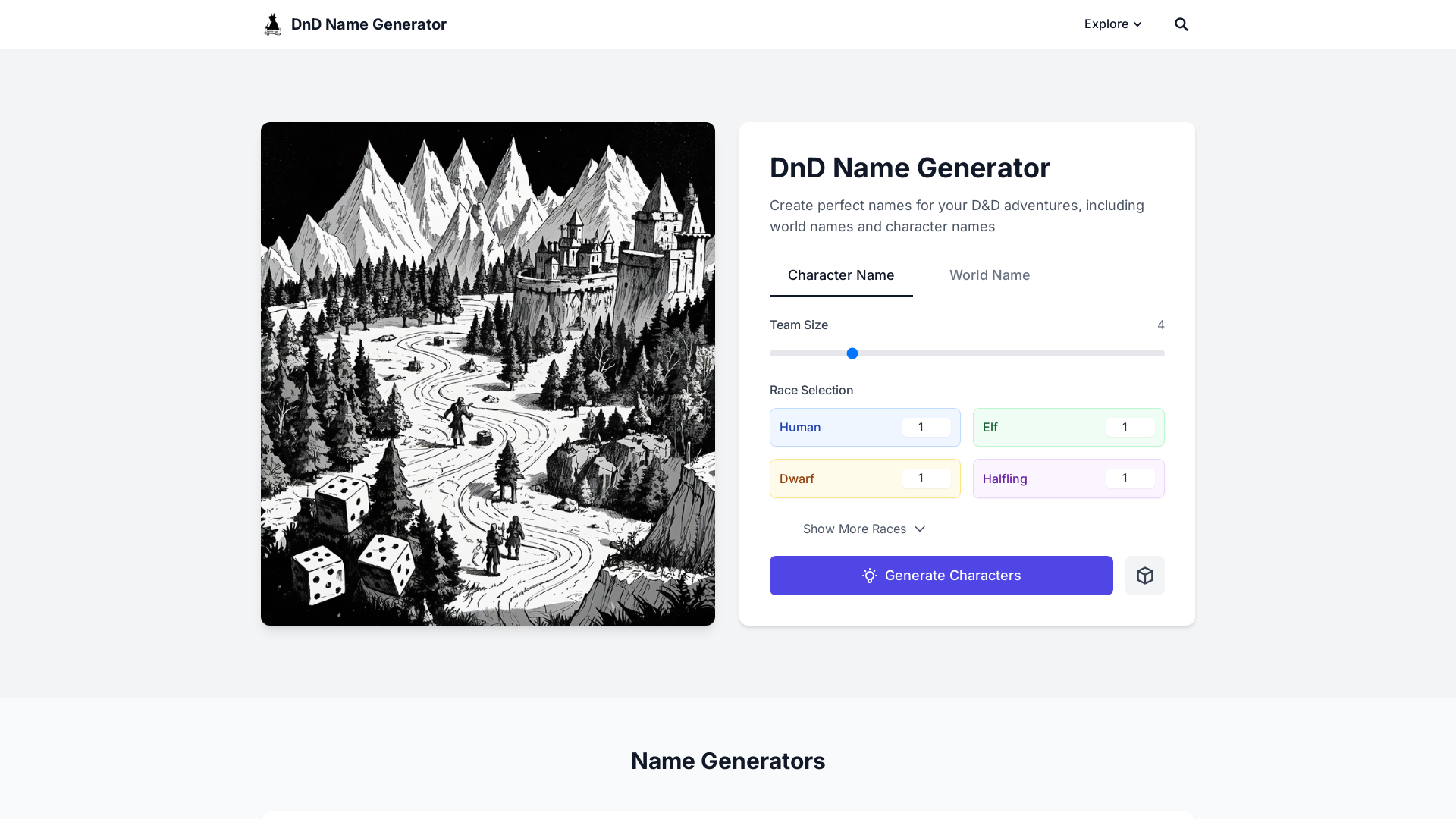
Task: Click the random dice cube icon button
Action: [1145, 576]
